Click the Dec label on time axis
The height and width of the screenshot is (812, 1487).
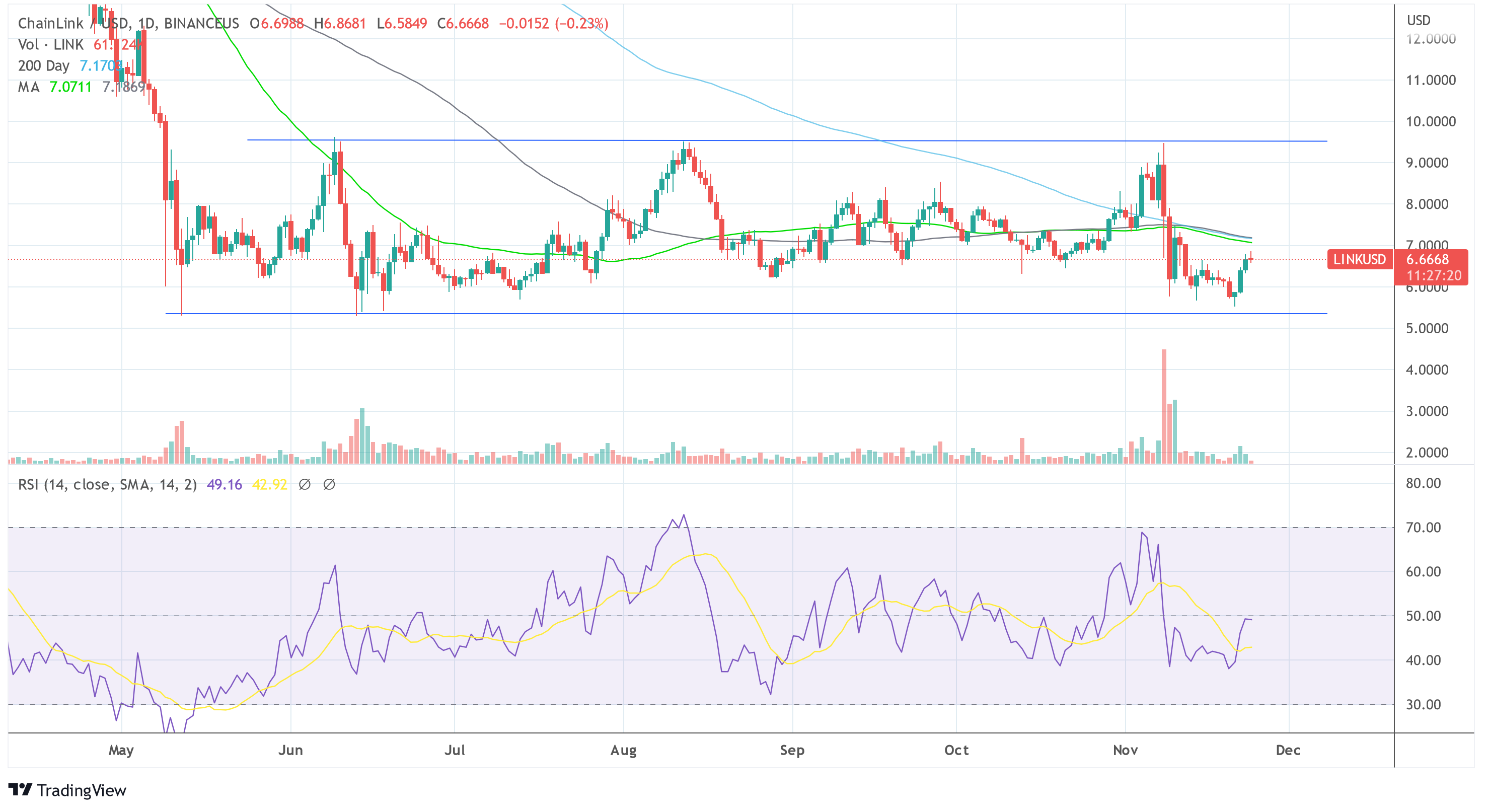point(1288,750)
